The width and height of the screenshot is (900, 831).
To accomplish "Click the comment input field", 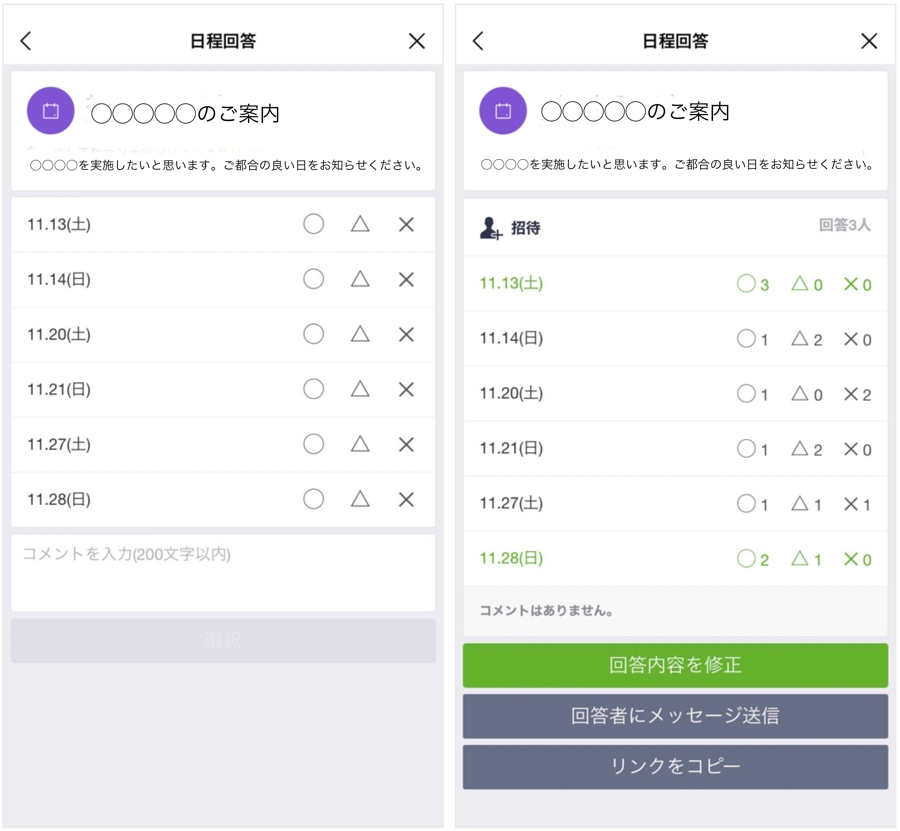I will coord(223,572).
